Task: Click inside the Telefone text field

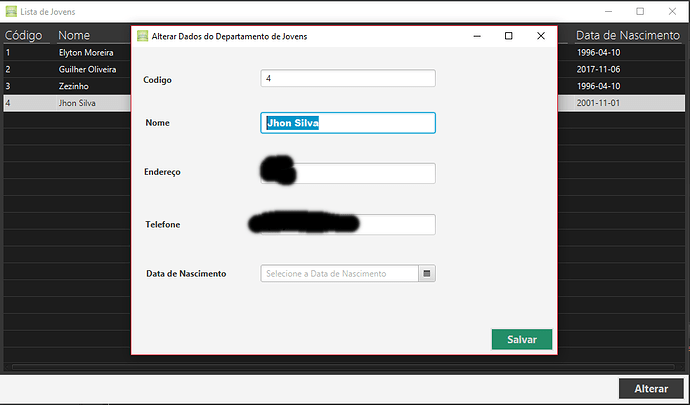Action: [x=348, y=225]
